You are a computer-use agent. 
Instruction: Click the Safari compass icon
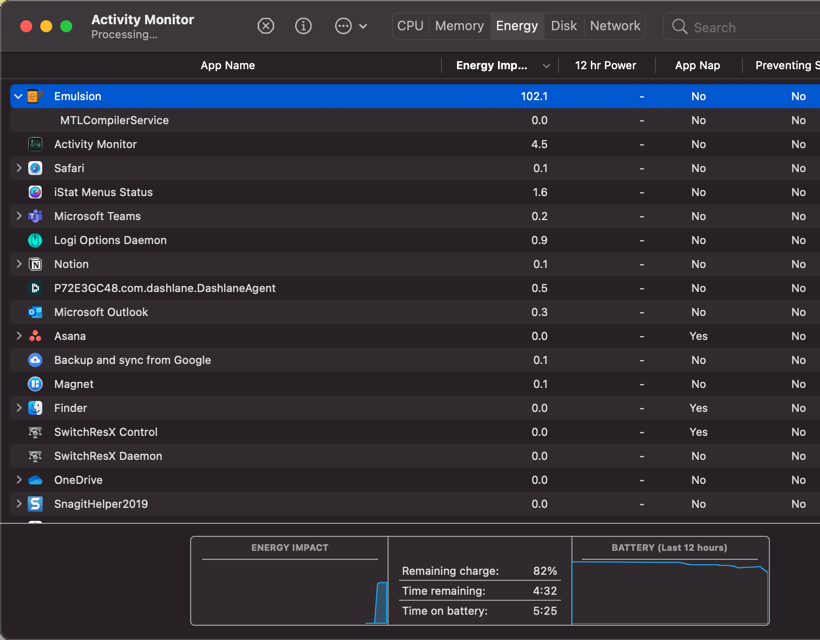pos(35,168)
